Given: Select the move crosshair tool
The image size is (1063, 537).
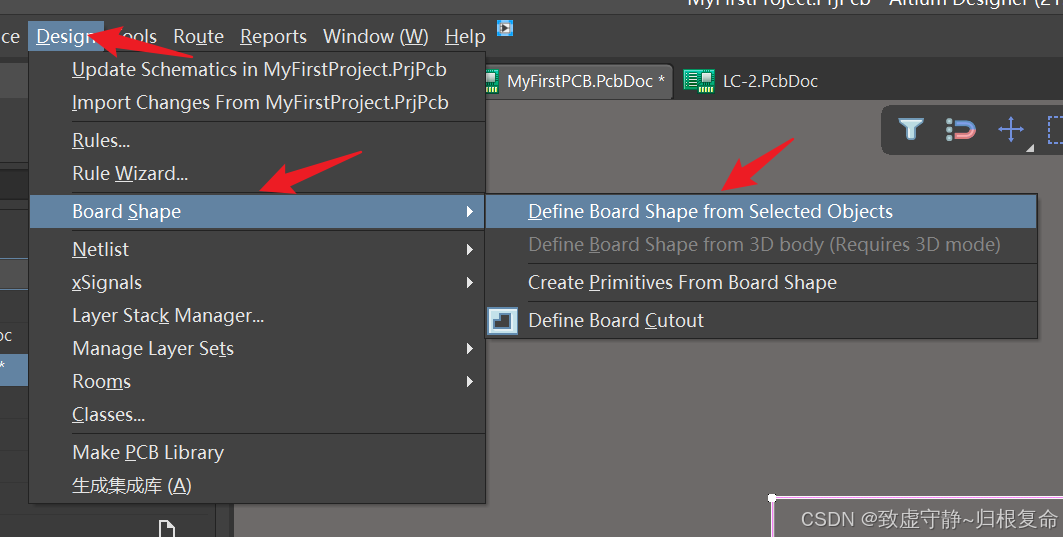Looking at the screenshot, I should pos(1011,129).
